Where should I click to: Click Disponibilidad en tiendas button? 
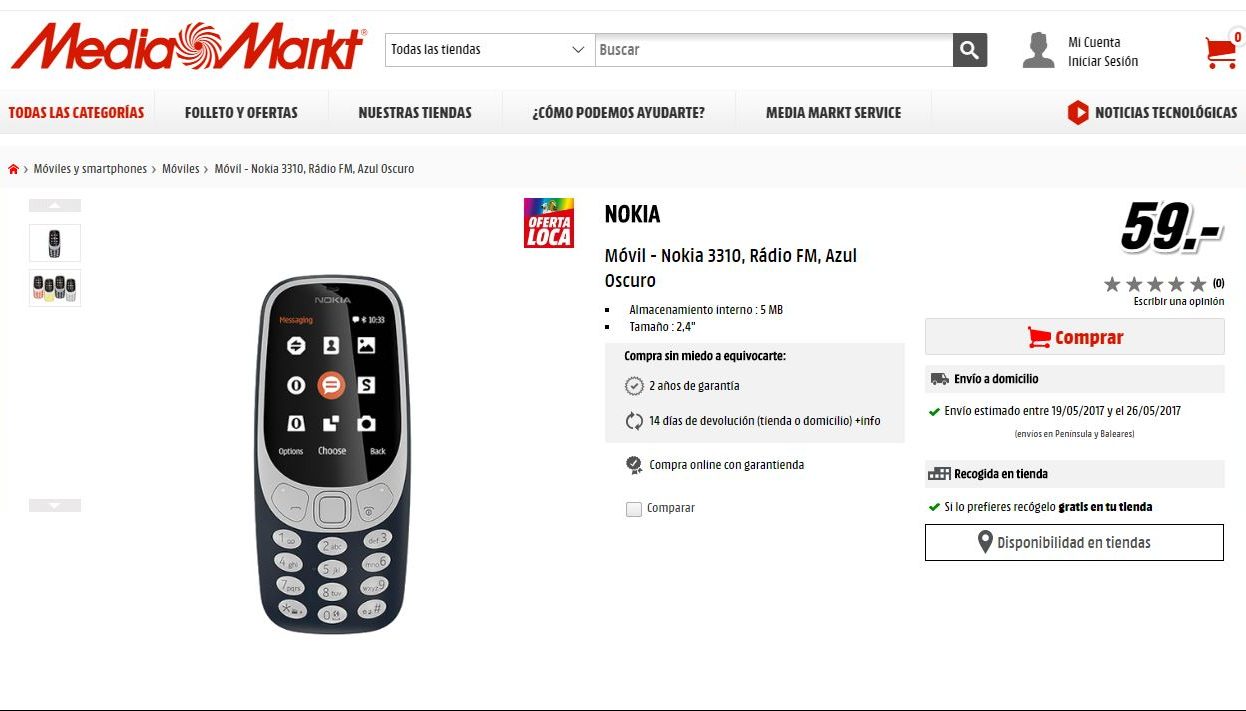coord(1074,543)
